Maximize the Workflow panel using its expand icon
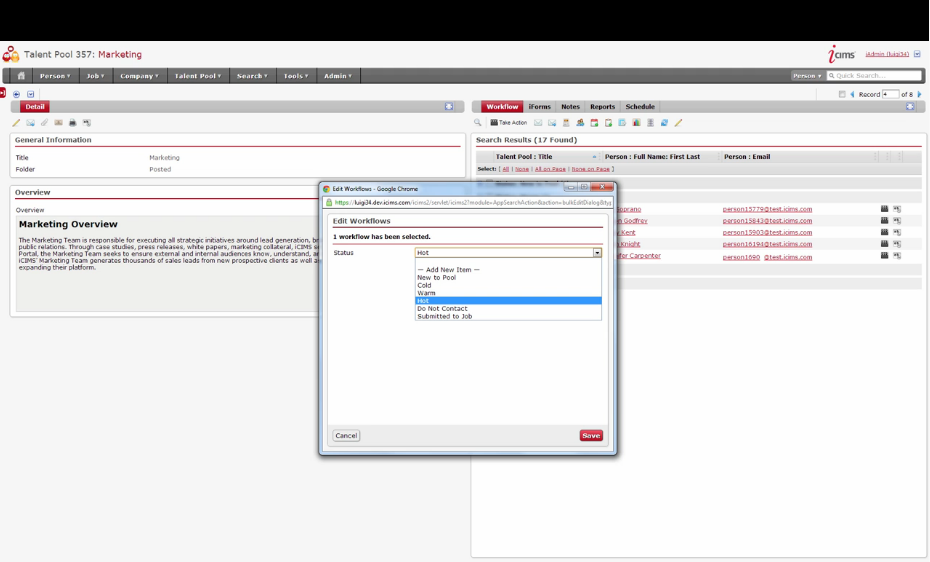 910,107
